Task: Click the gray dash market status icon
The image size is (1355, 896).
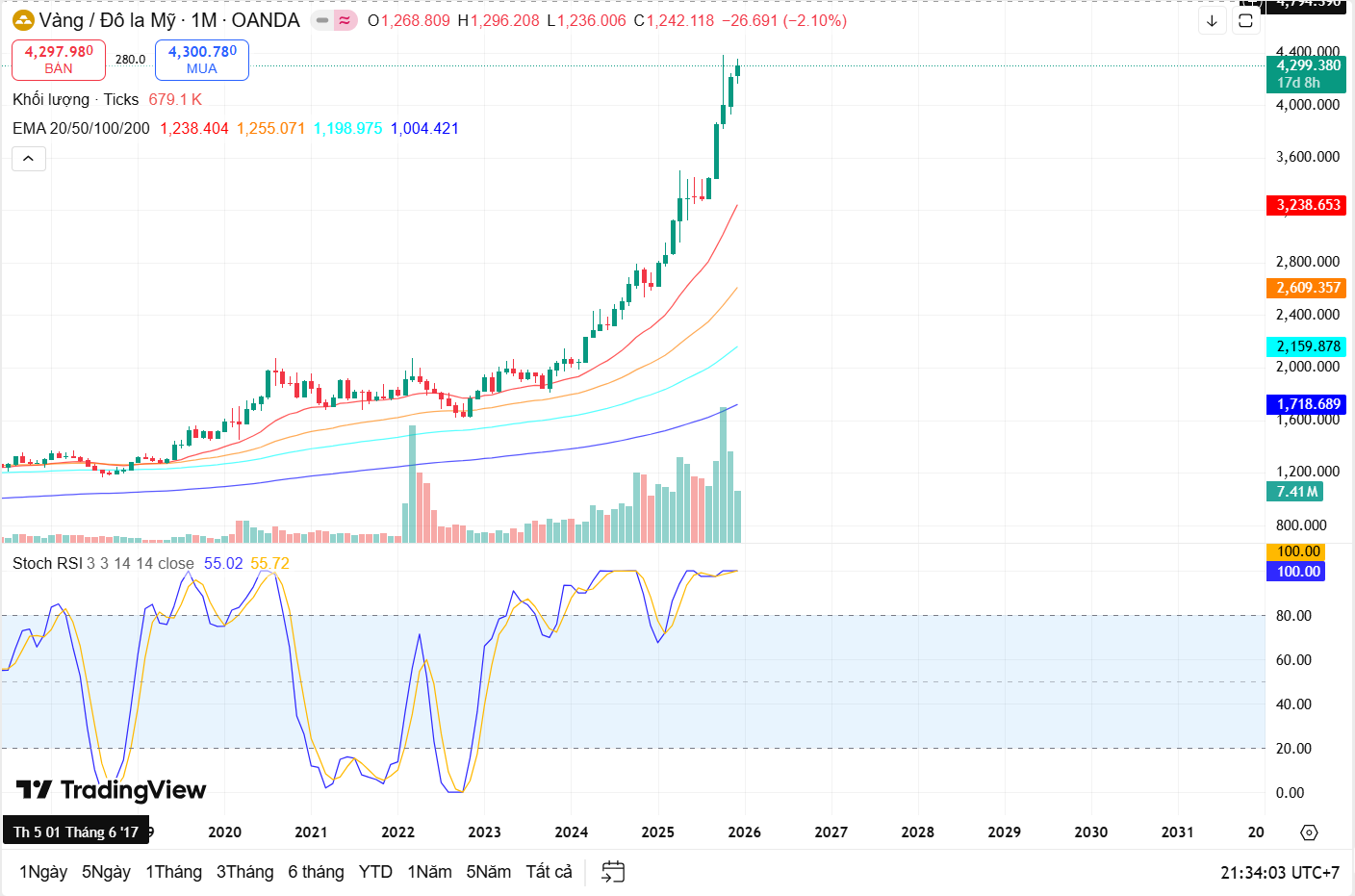Action: coord(322,20)
